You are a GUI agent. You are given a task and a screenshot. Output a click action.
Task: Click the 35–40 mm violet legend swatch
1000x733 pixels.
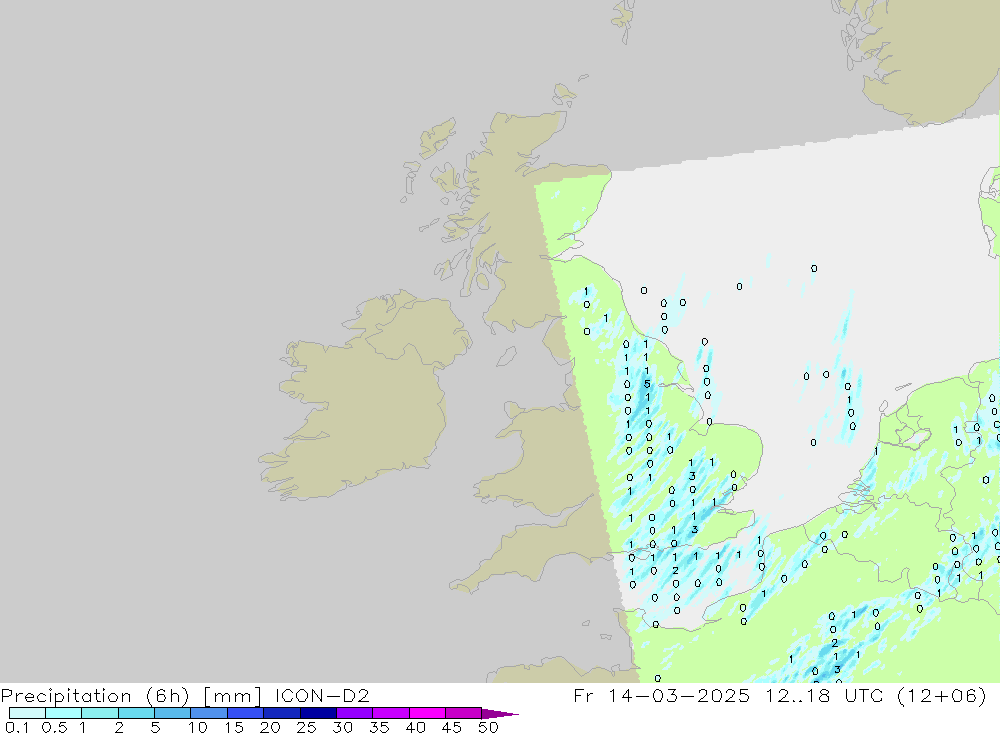point(391,713)
